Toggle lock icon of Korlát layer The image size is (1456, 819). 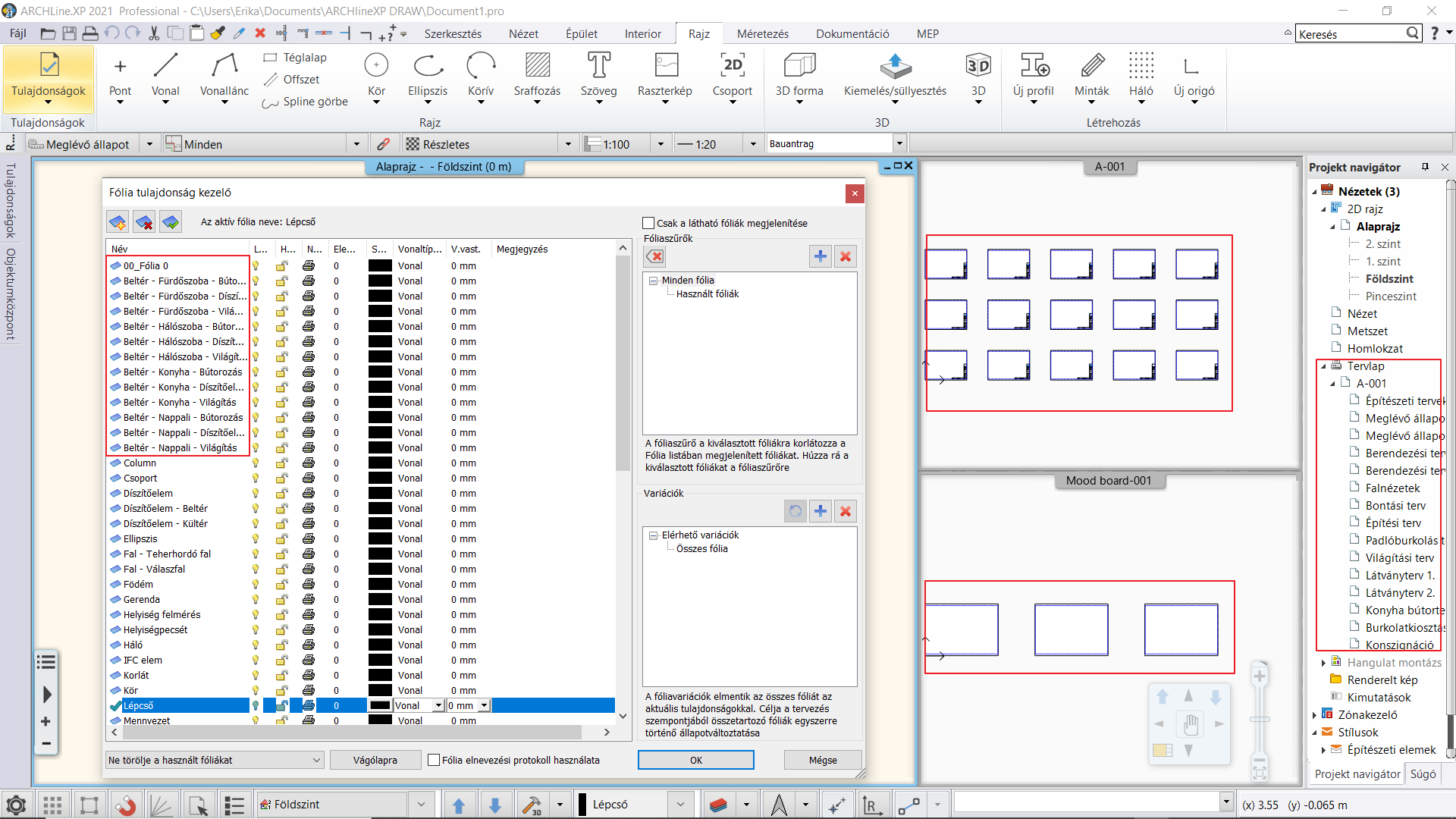[x=281, y=676]
